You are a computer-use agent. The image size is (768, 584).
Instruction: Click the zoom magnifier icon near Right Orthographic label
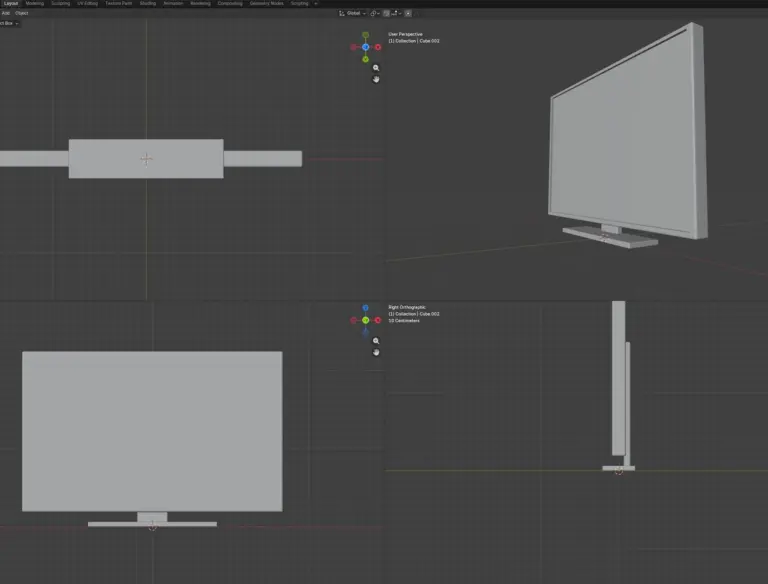point(376,341)
